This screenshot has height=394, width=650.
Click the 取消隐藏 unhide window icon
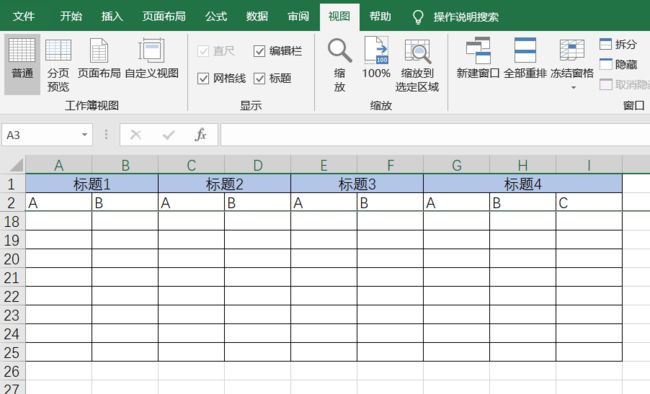(606, 85)
